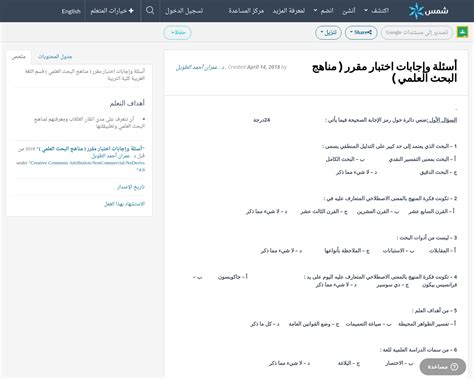Click the شمس logo in the header

[429, 11]
